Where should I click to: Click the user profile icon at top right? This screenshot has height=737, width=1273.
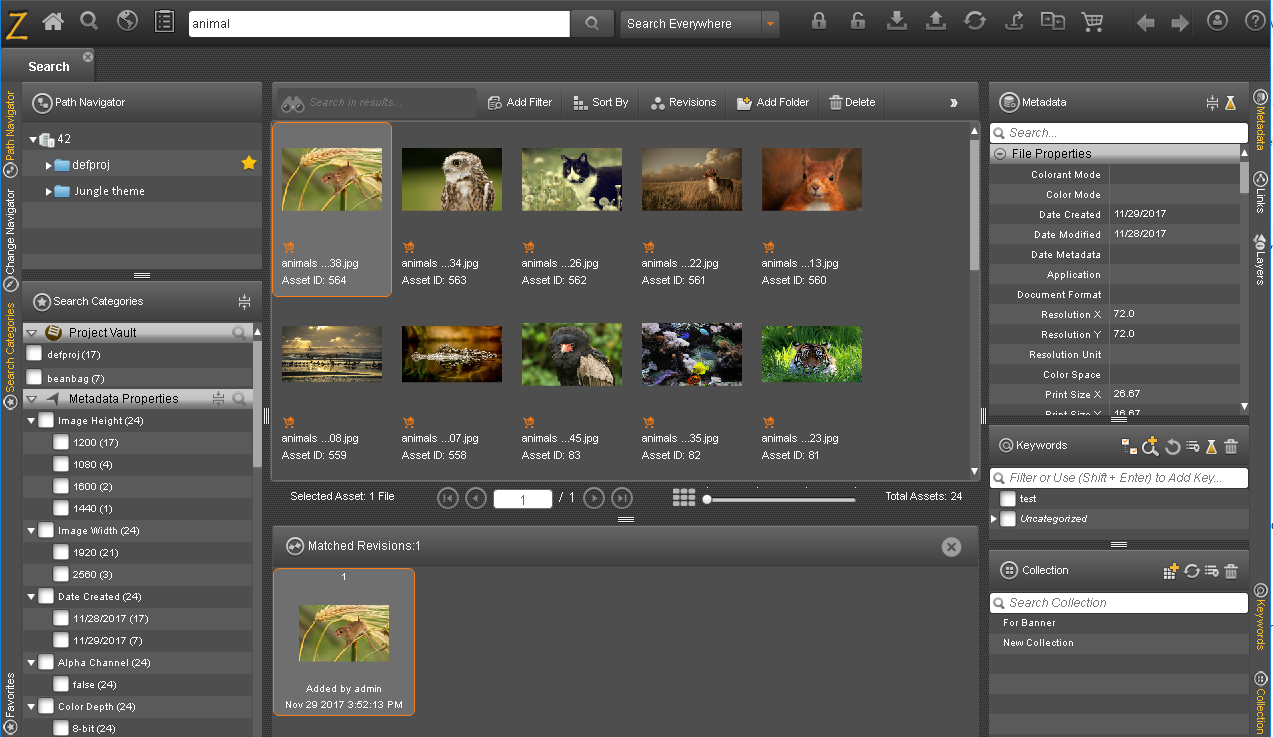coord(1217,21)
